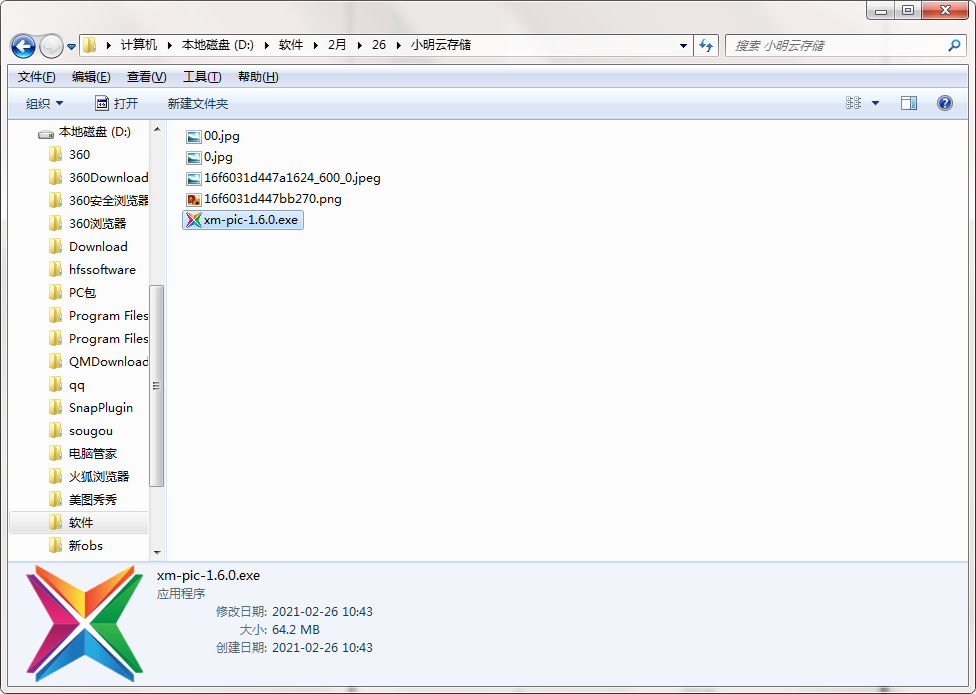Image resolution: width=976 pixels, height=694 pixels.
Task: Select the 360Download folder
Action: coord(98,178)
